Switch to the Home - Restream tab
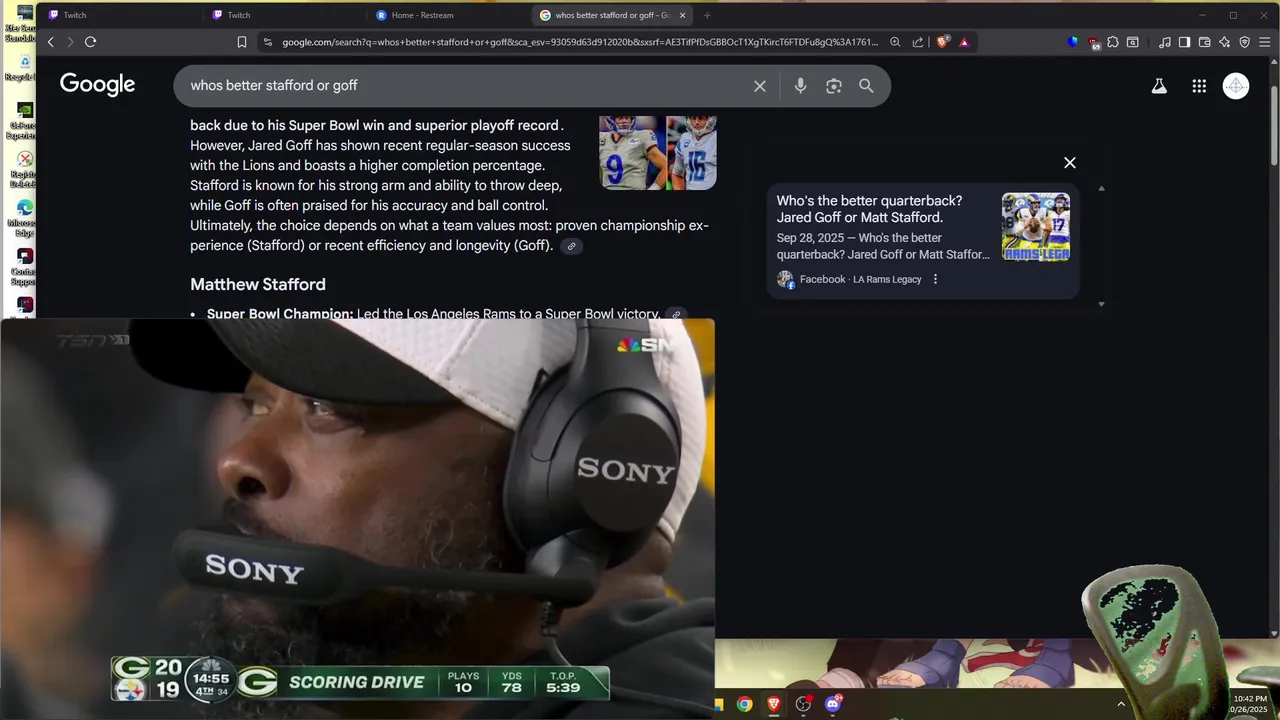The image size is (1280, 720). [447, 15]
